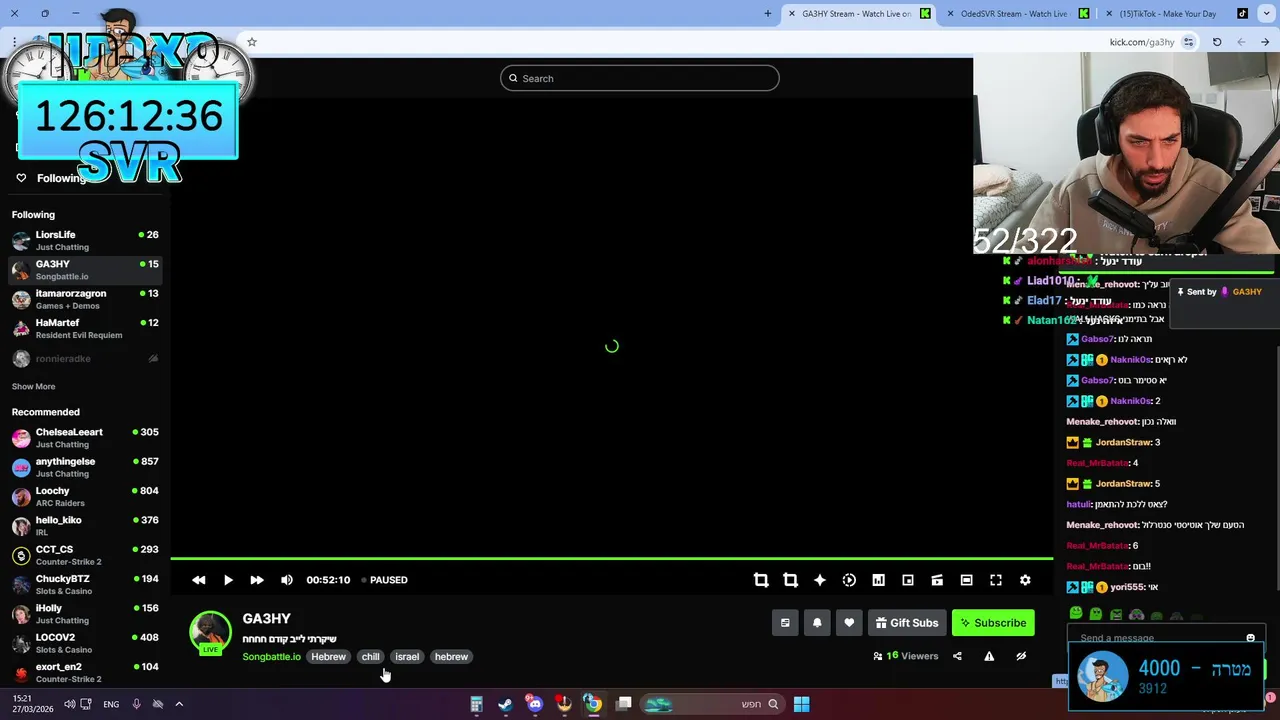The height and width of the screenshot is (720, 1280).
Task: Click the kick.com/ga3hy address bar
Action: [x=1141, y=42]
